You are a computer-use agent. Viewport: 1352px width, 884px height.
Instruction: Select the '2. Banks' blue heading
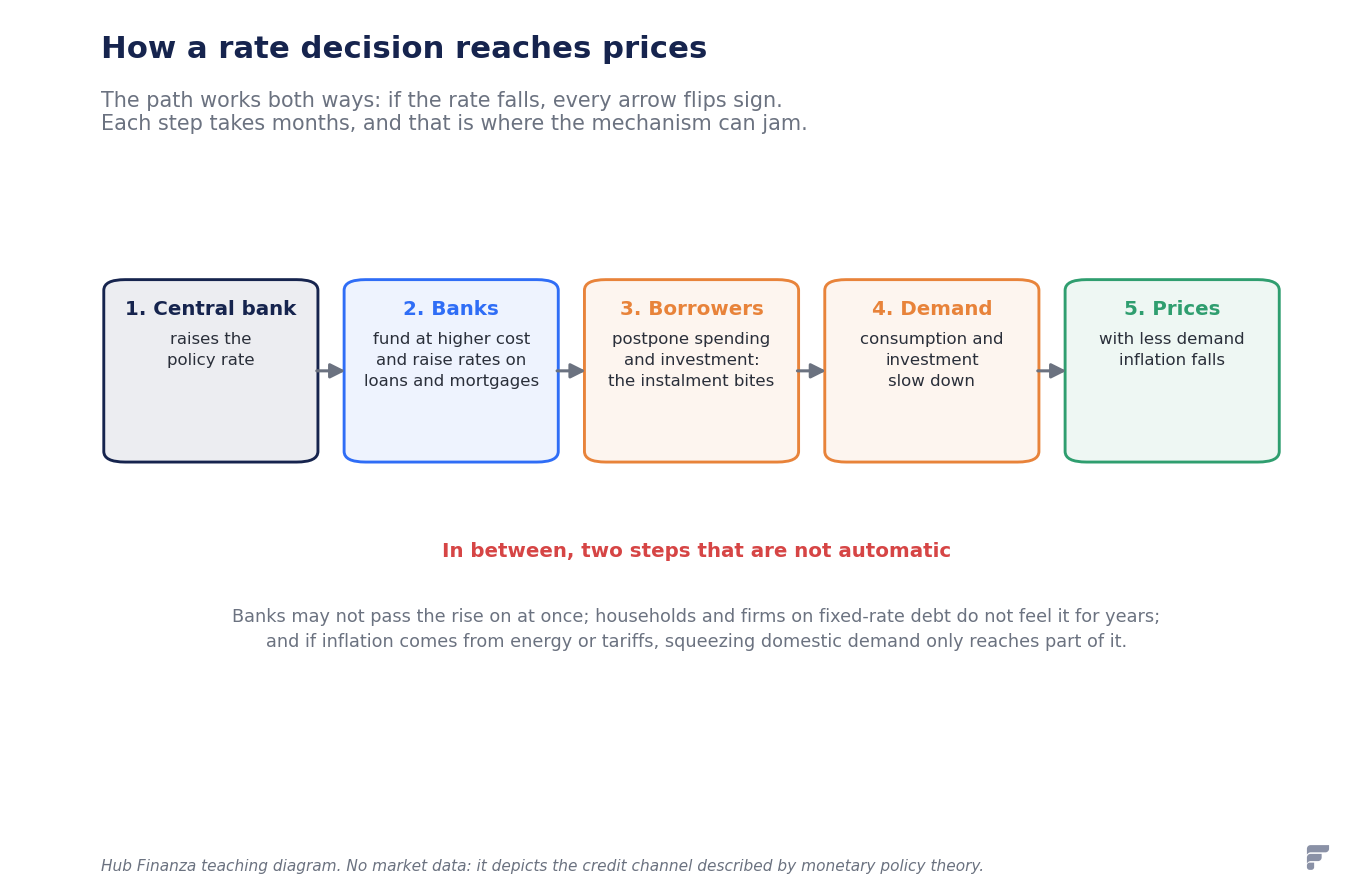[x=451, y=309]
